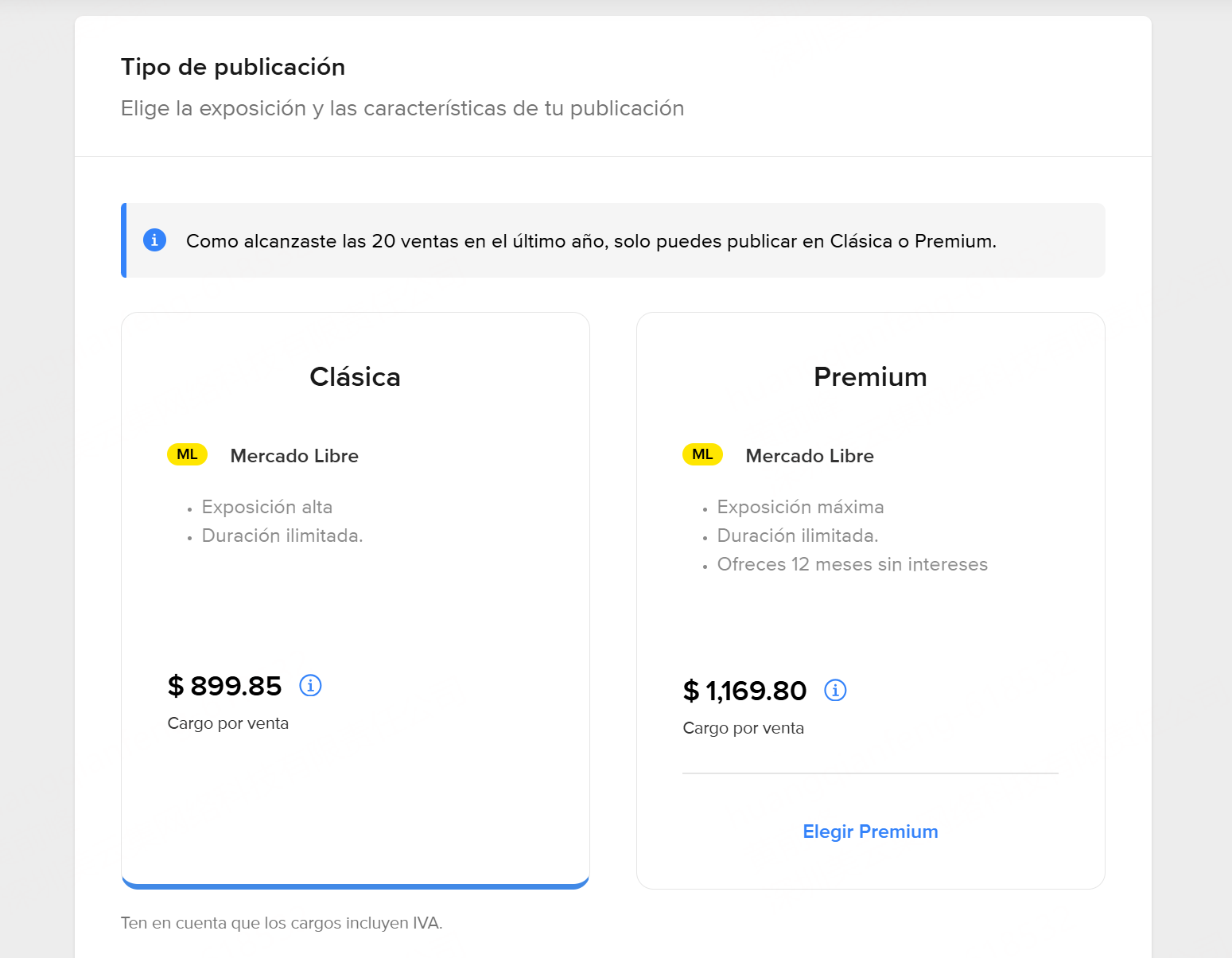The image size is (1232, 958).
Task: Click the Mercado Libre label in the Clásica card
Action: tap(294, 456)
